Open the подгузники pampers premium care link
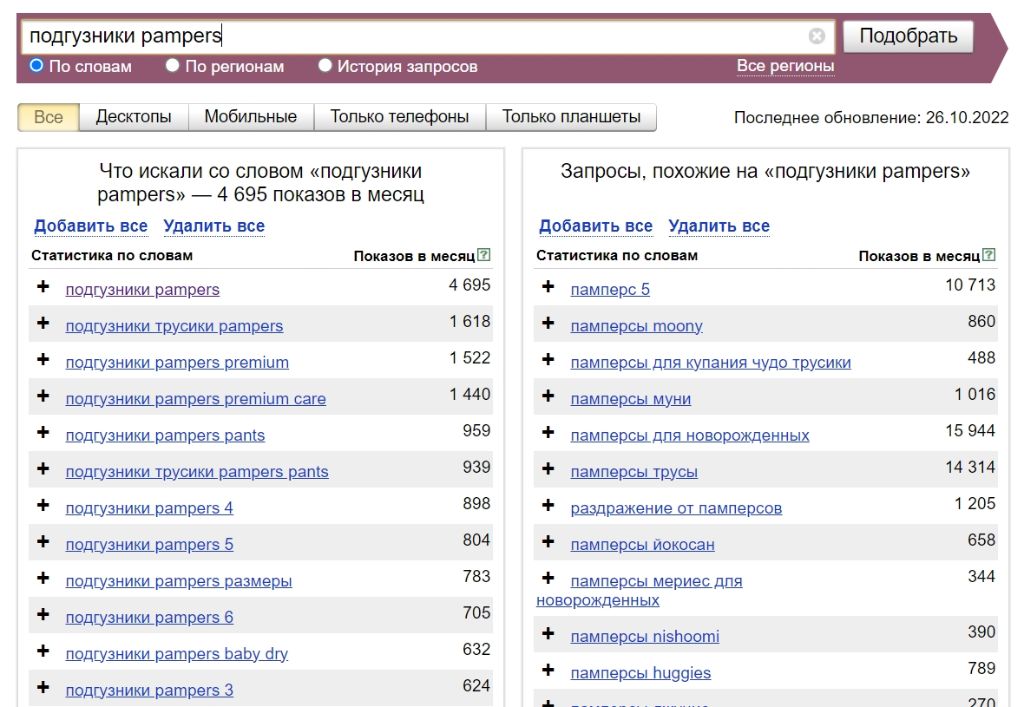The image size is (1024, 707). coord(196,399)
